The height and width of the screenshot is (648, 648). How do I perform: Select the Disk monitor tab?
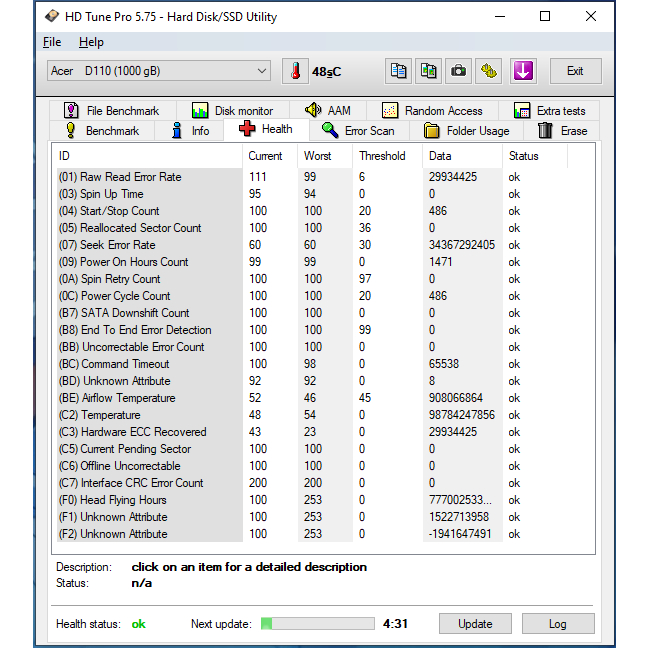(x=233, y=111)
